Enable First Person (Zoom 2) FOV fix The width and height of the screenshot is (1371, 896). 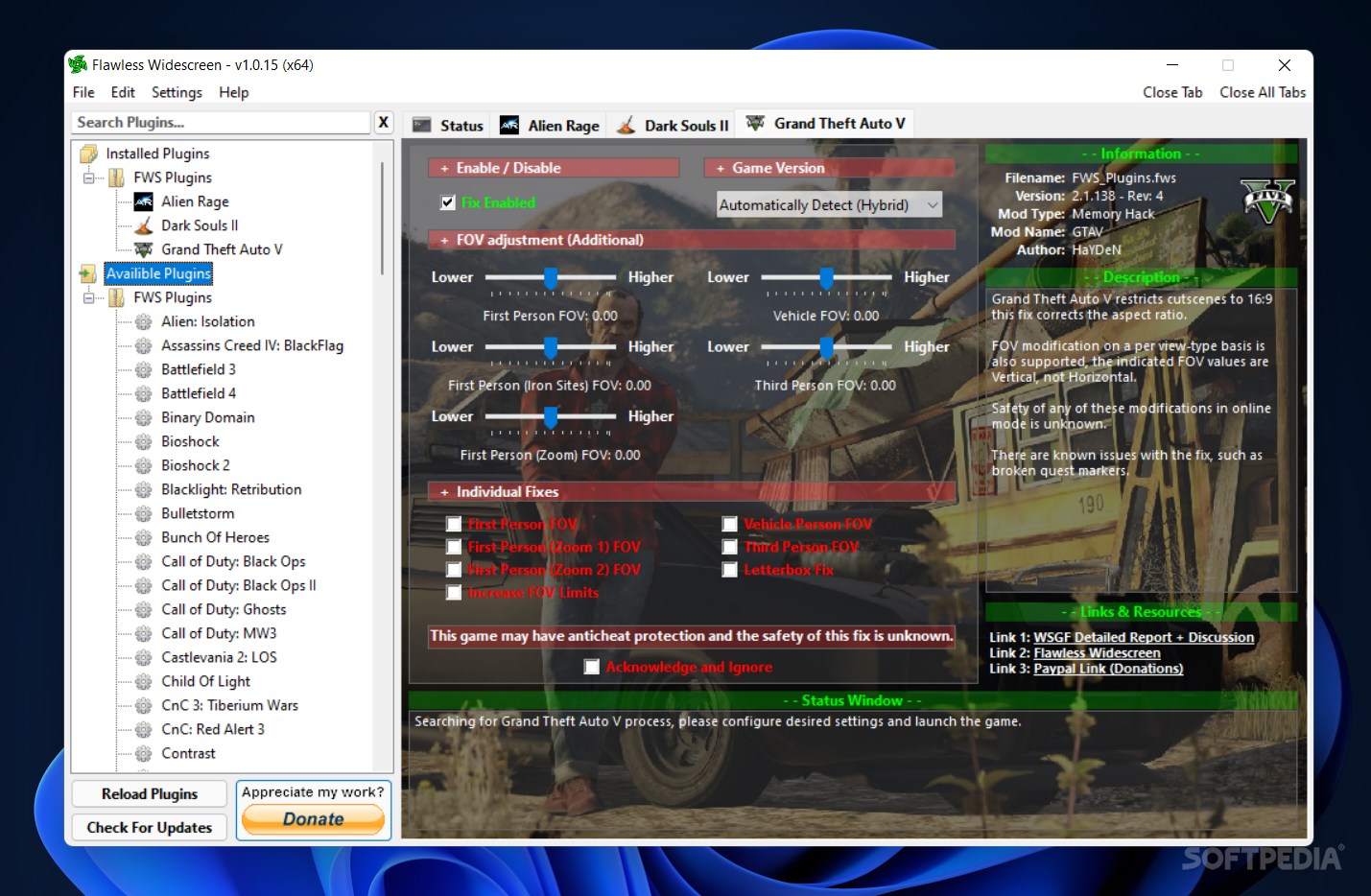[454, 570]
